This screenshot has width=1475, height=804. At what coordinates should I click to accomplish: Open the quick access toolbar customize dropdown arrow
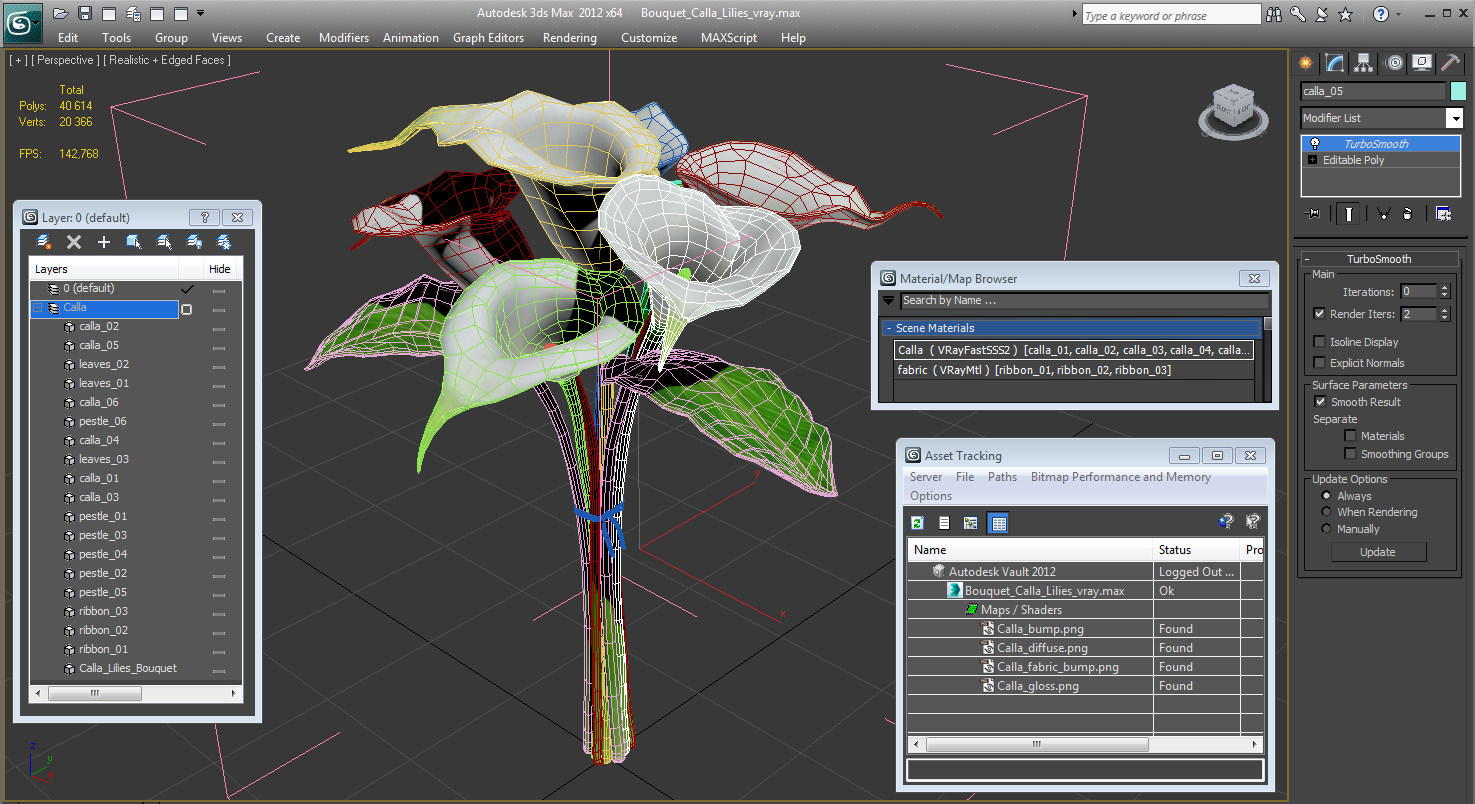click(x=200, y=13)
